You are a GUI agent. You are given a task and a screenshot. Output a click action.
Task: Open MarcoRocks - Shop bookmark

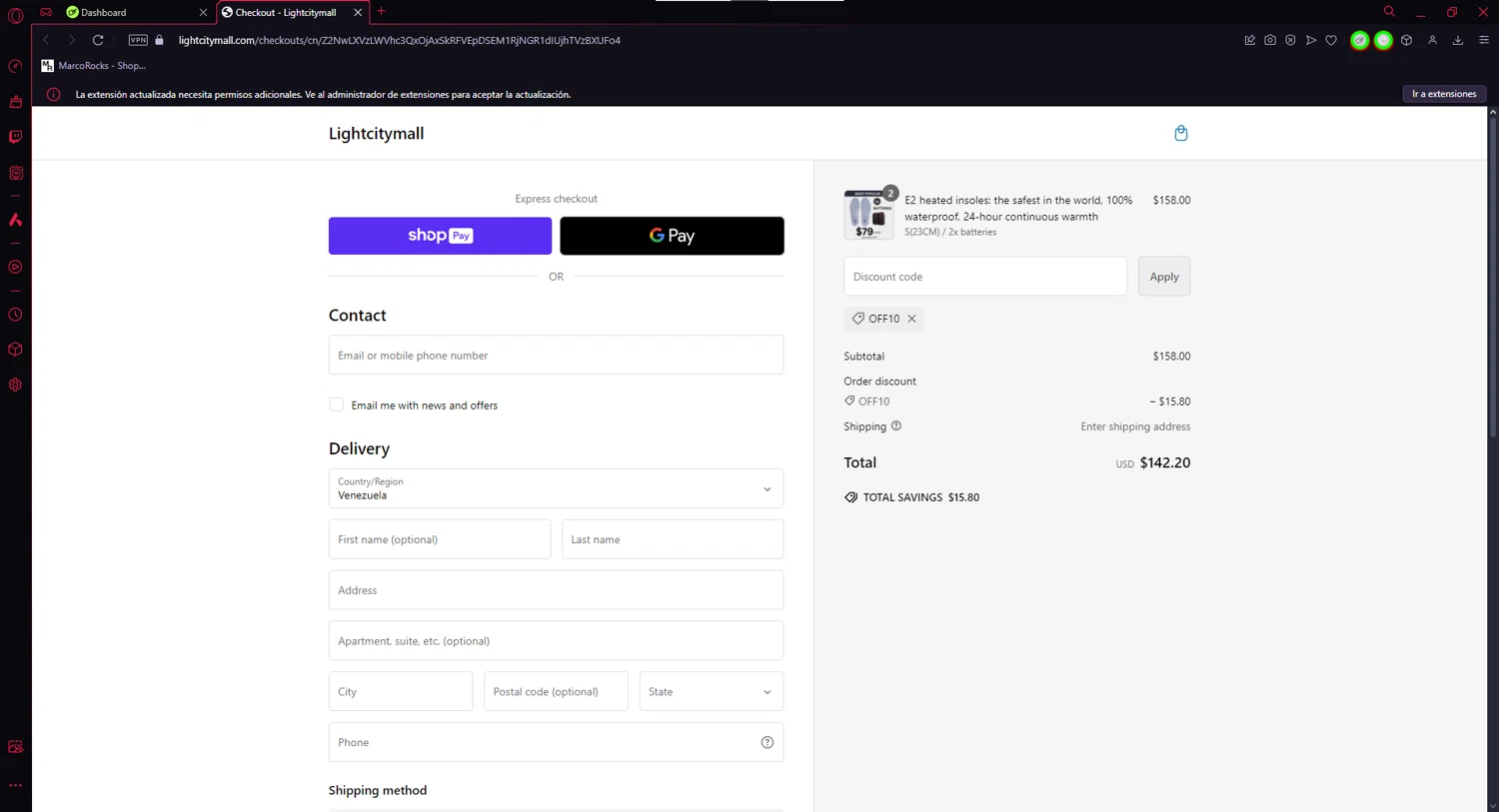(94, 66)
